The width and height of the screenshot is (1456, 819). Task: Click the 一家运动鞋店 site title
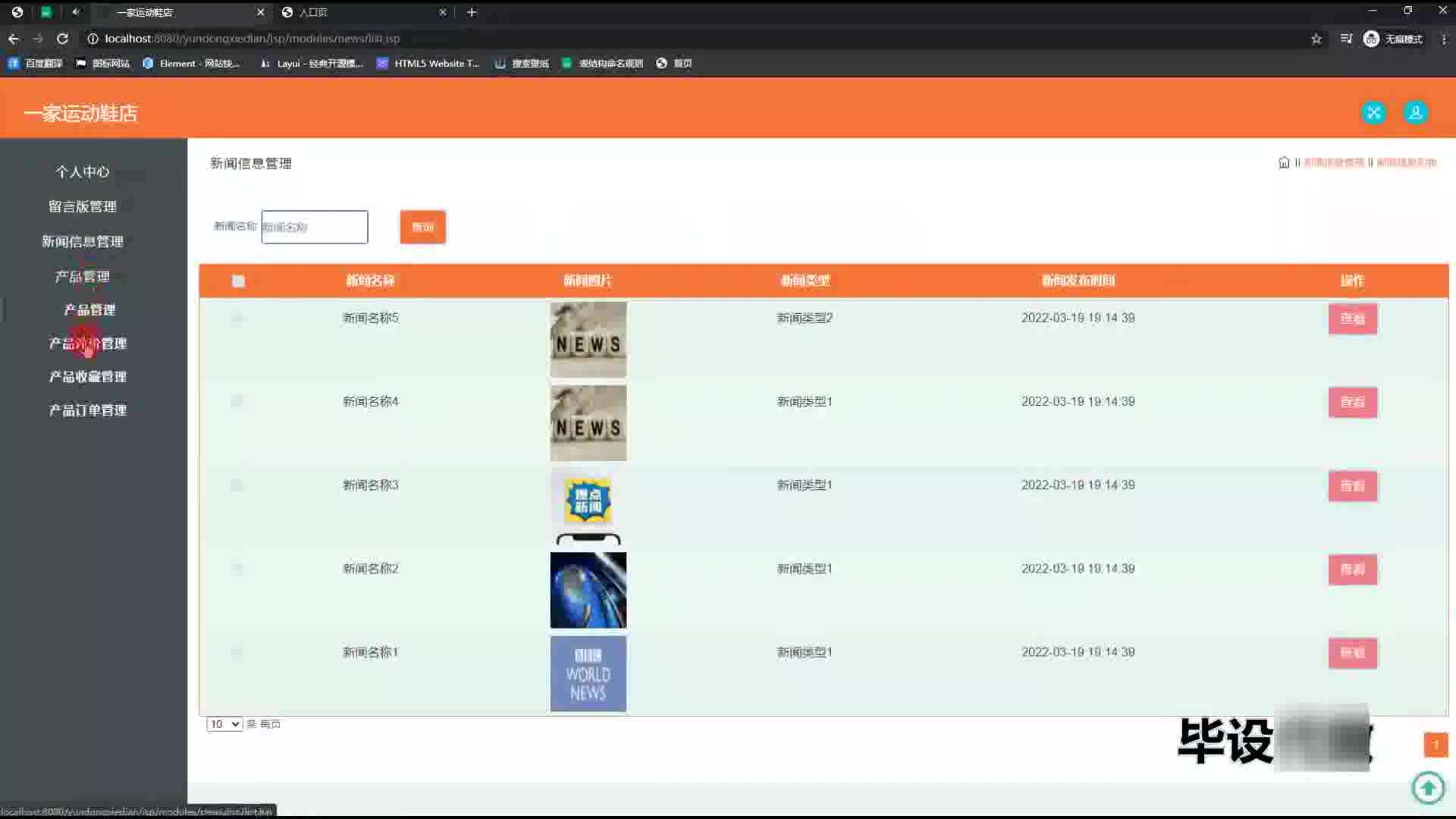[80, 113]
